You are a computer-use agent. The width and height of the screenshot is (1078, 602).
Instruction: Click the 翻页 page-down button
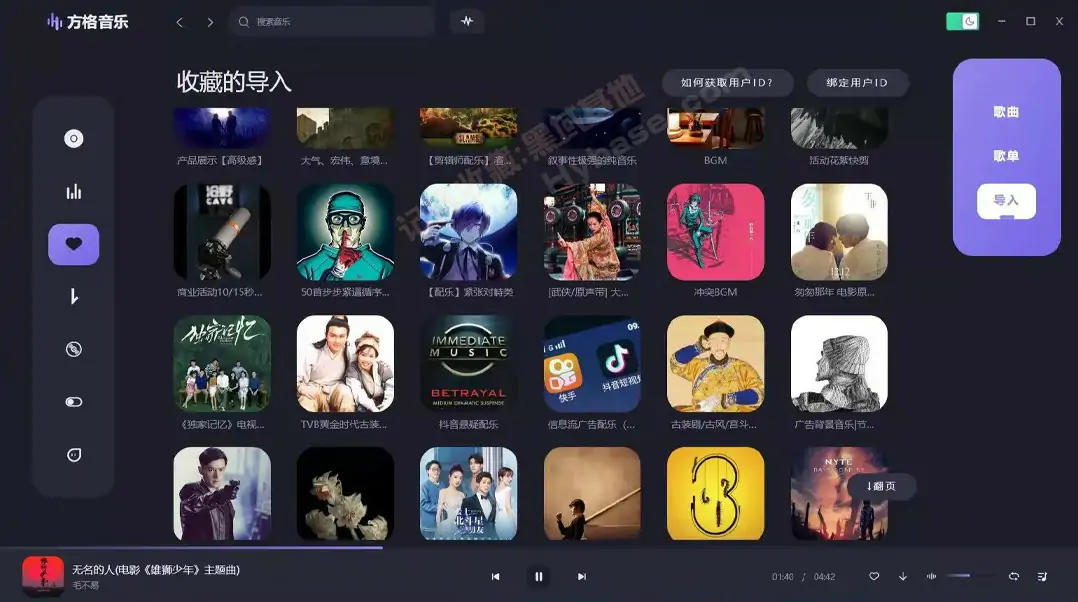pos(881,486)
